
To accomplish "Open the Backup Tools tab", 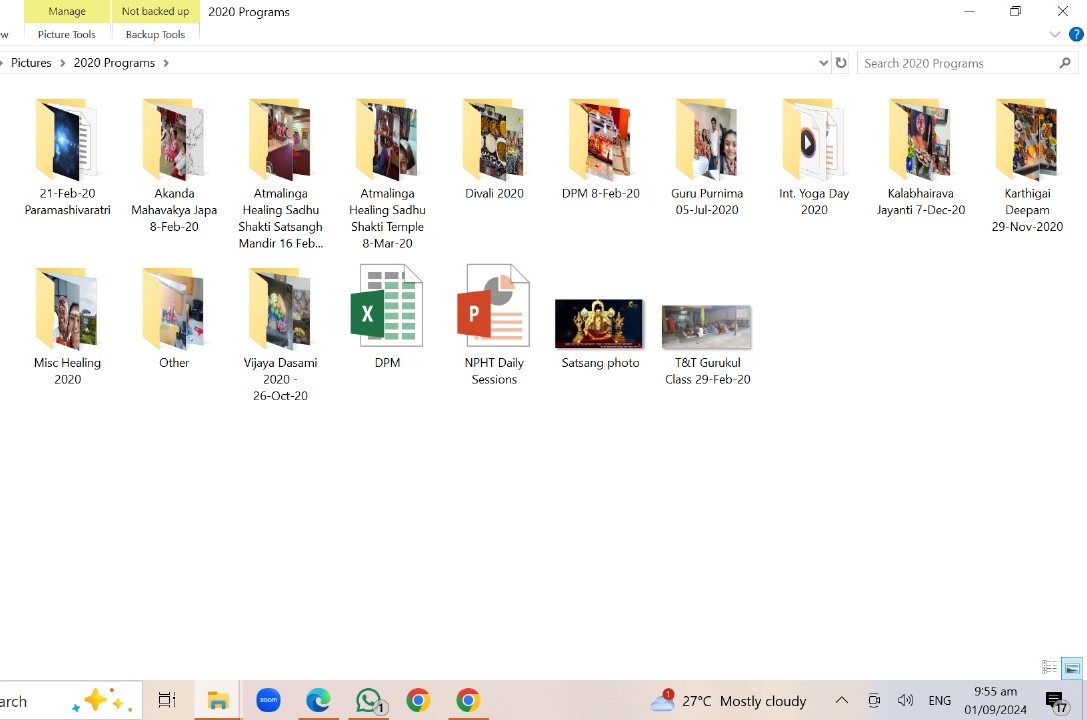I will point(155,34).
